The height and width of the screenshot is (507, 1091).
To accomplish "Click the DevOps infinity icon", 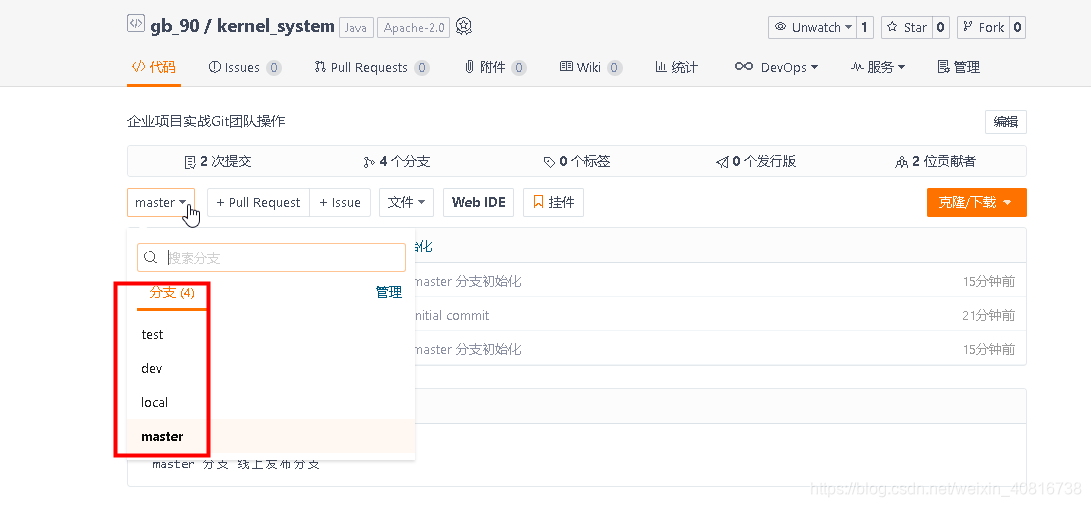I will 744,66.
